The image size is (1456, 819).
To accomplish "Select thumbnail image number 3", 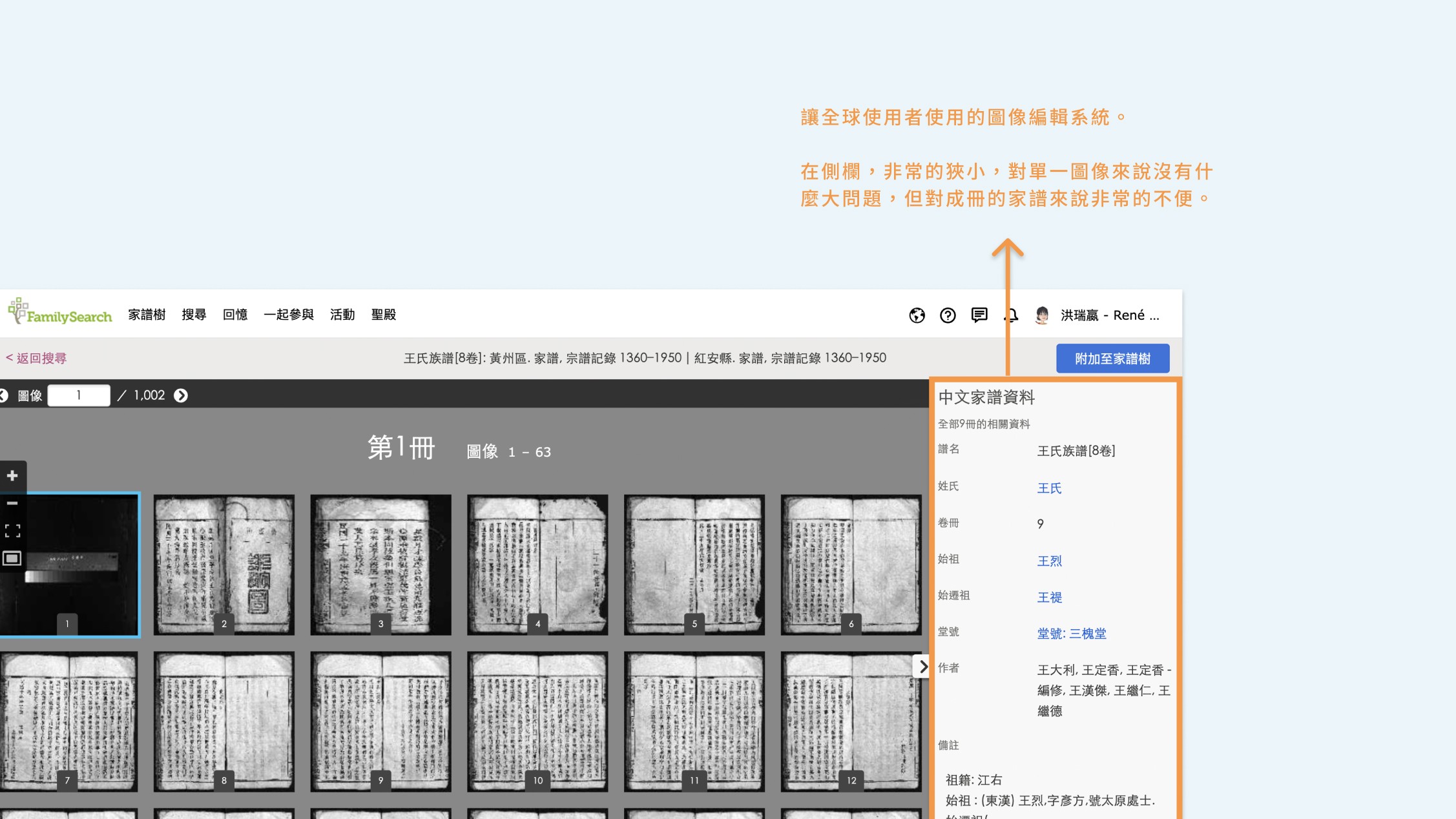I will point(380,564).
